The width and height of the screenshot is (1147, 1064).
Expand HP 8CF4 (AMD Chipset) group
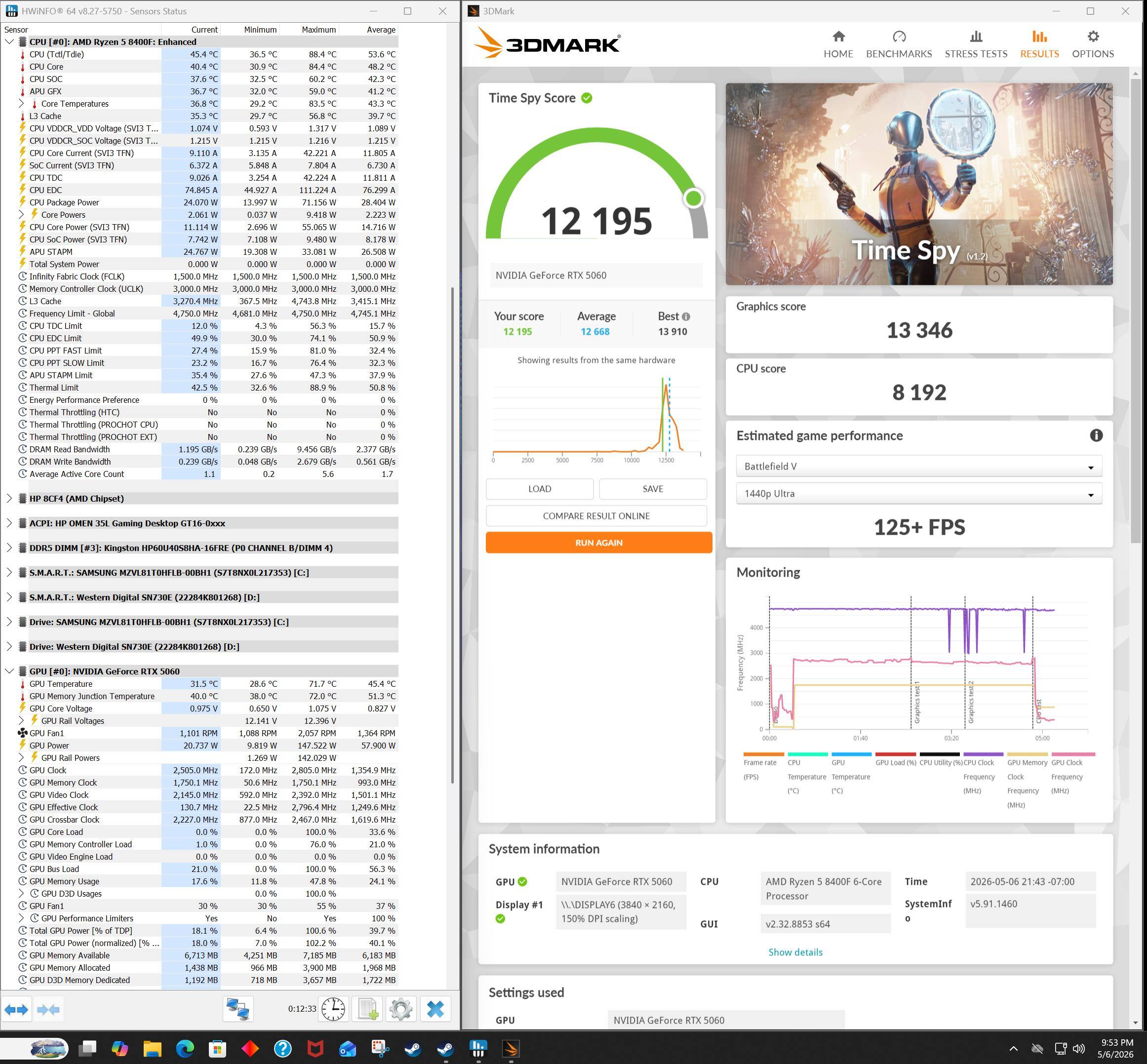tap(9, 499)
